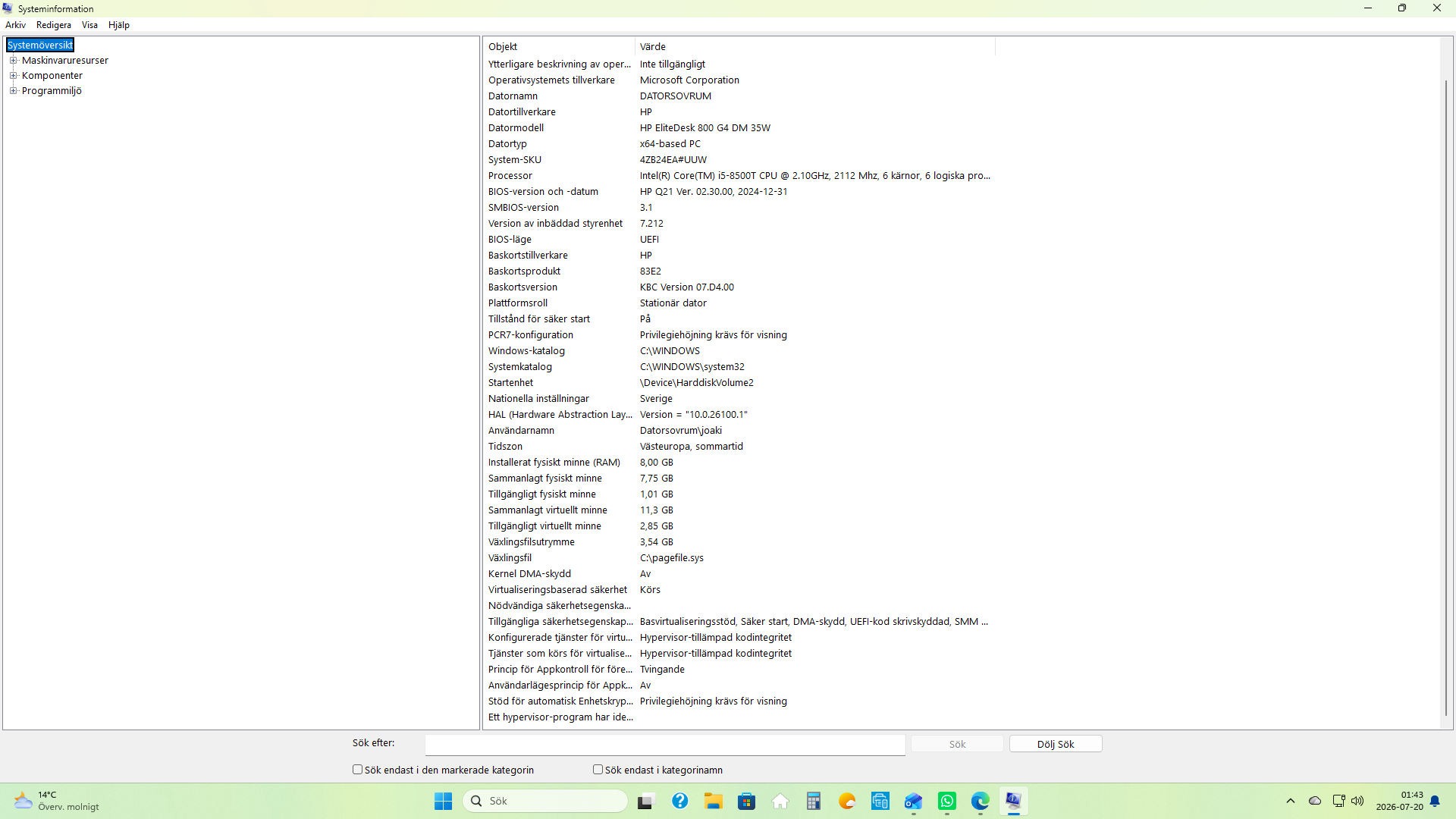
Task: Show hidden system tray icons
Action: point(1291,801)
